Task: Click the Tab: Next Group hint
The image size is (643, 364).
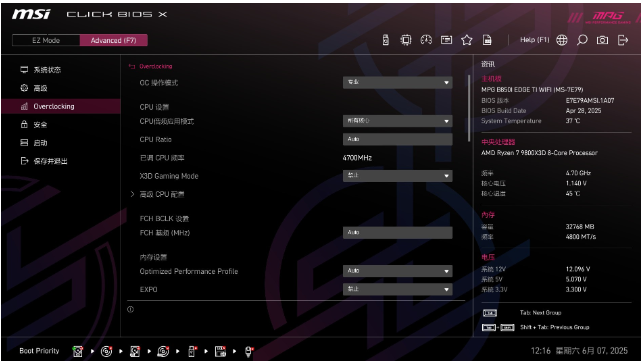Action: (x=540, y=313)
